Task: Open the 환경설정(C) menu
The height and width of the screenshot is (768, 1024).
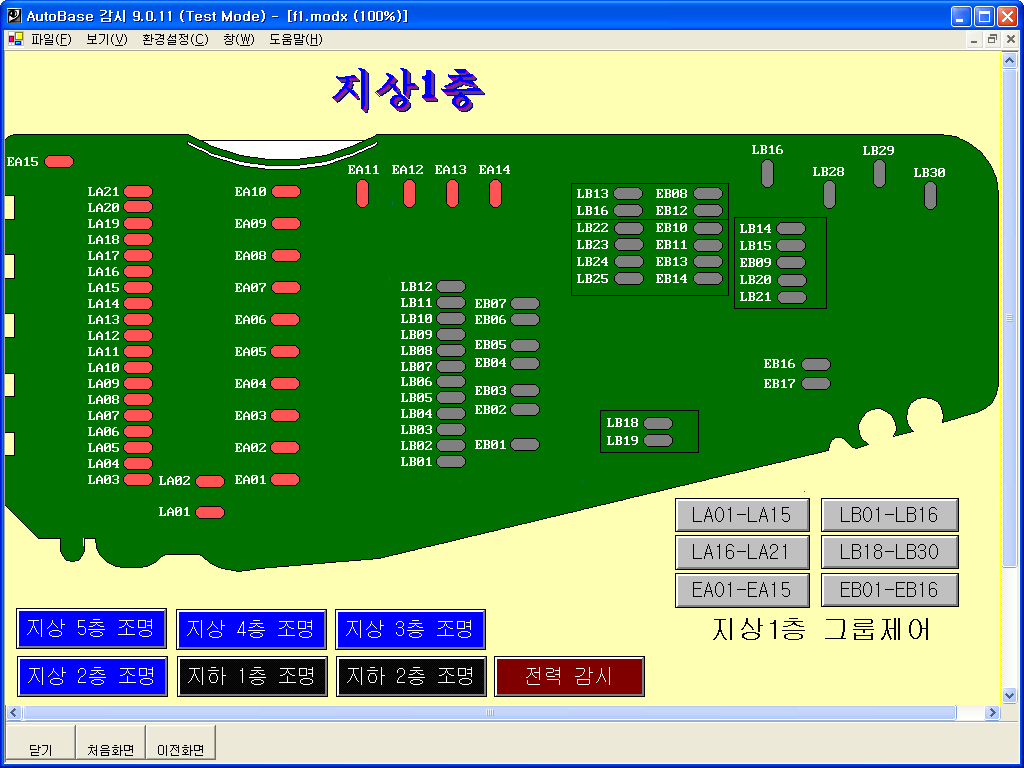Action: click(x=175, y=40)
